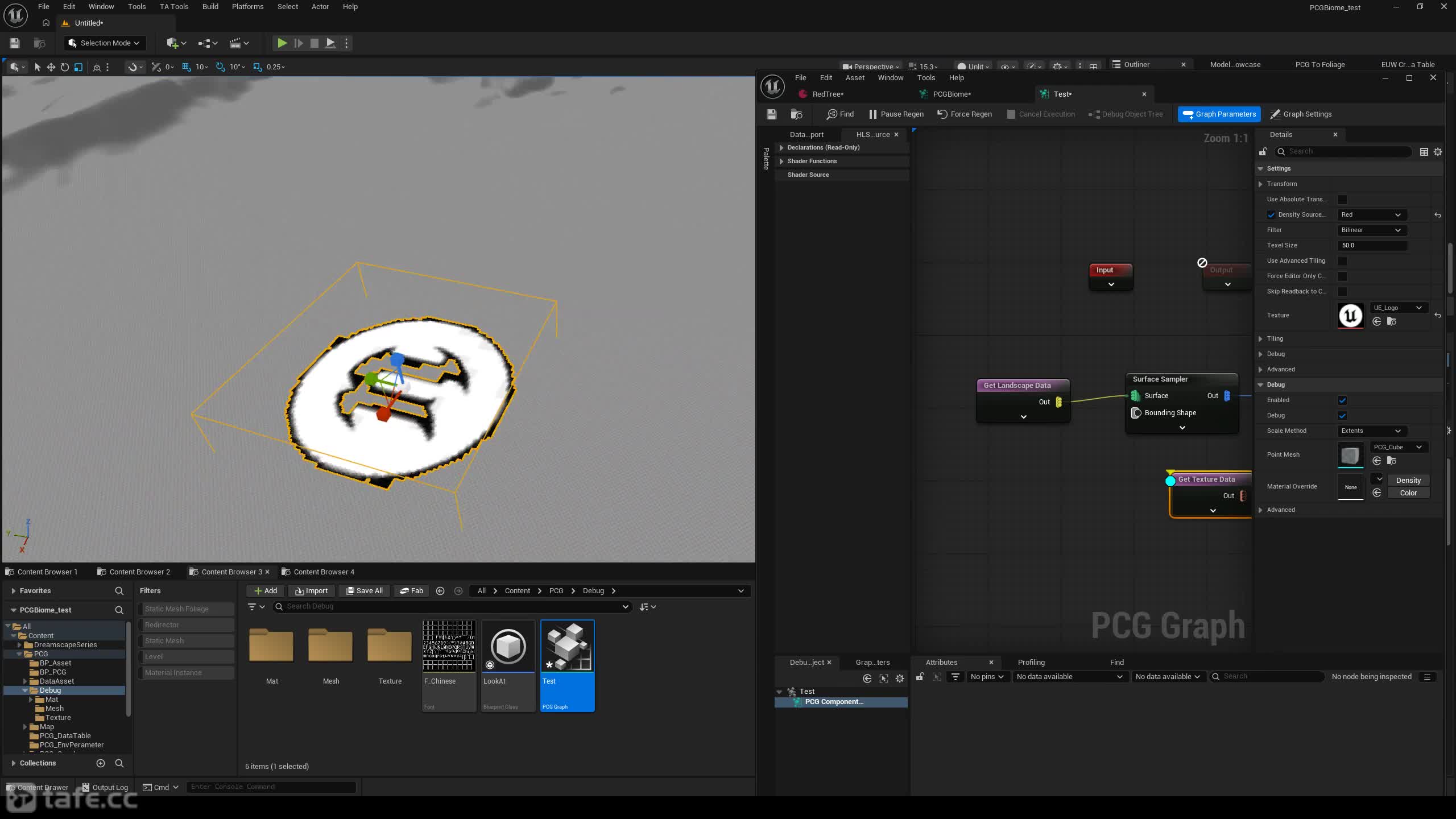Screen dimensions: 1456x819
Task: Uncheck the Enabled debug checkbox
Action: 1342,400
